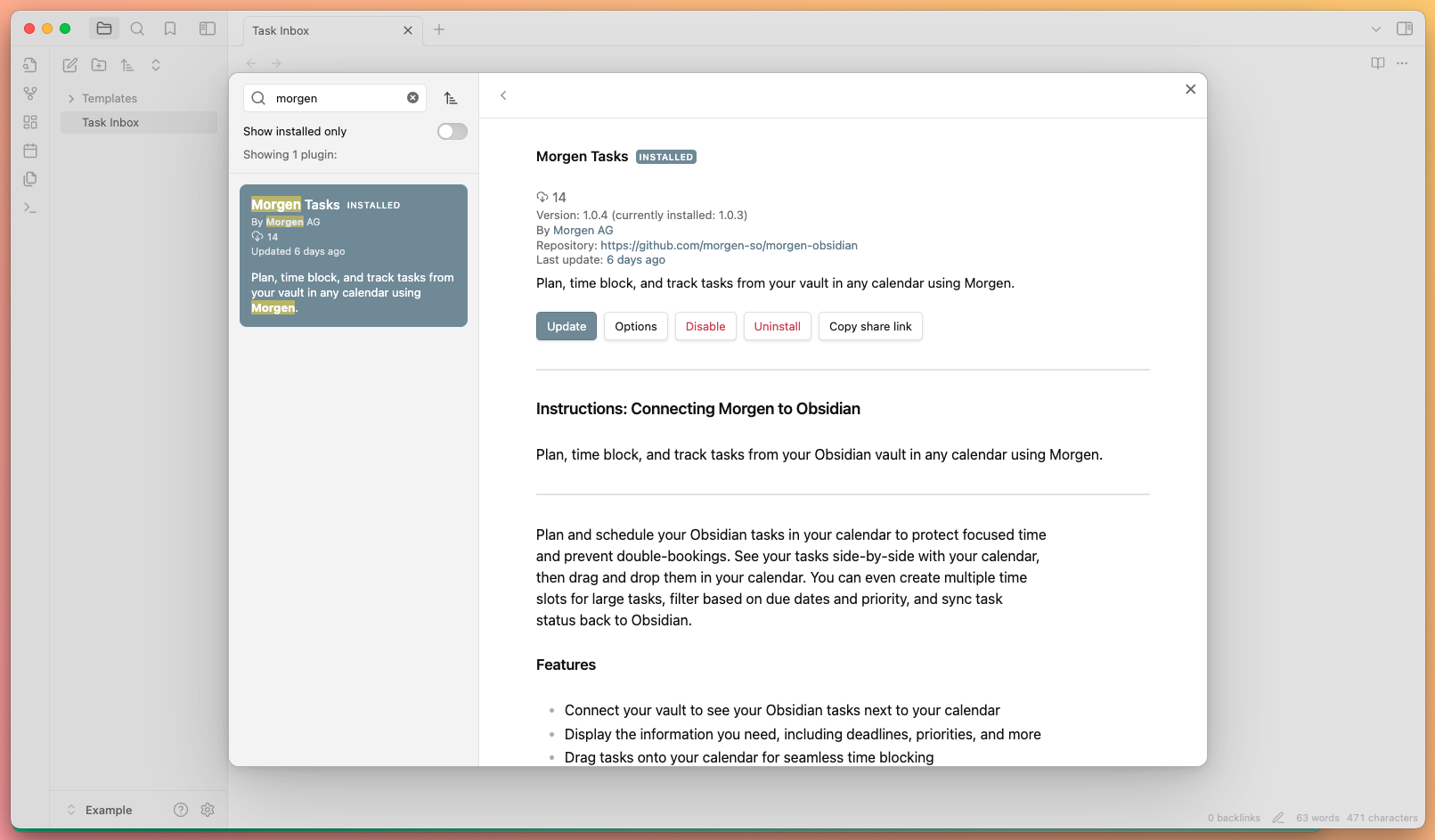Open Task Inbox note in explorer

pos(139,122)
